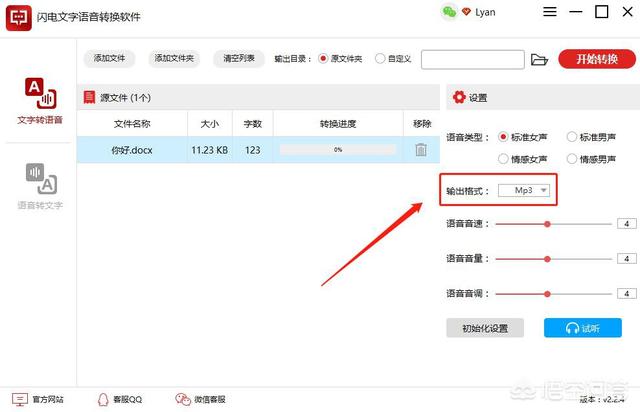Open 客服QQ support icon
The width and height of the screenshot is (640, 412).
[x=103, y=398]
